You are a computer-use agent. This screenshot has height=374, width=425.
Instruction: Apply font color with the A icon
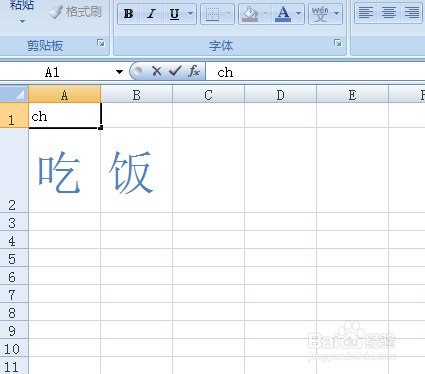point(283,14)
